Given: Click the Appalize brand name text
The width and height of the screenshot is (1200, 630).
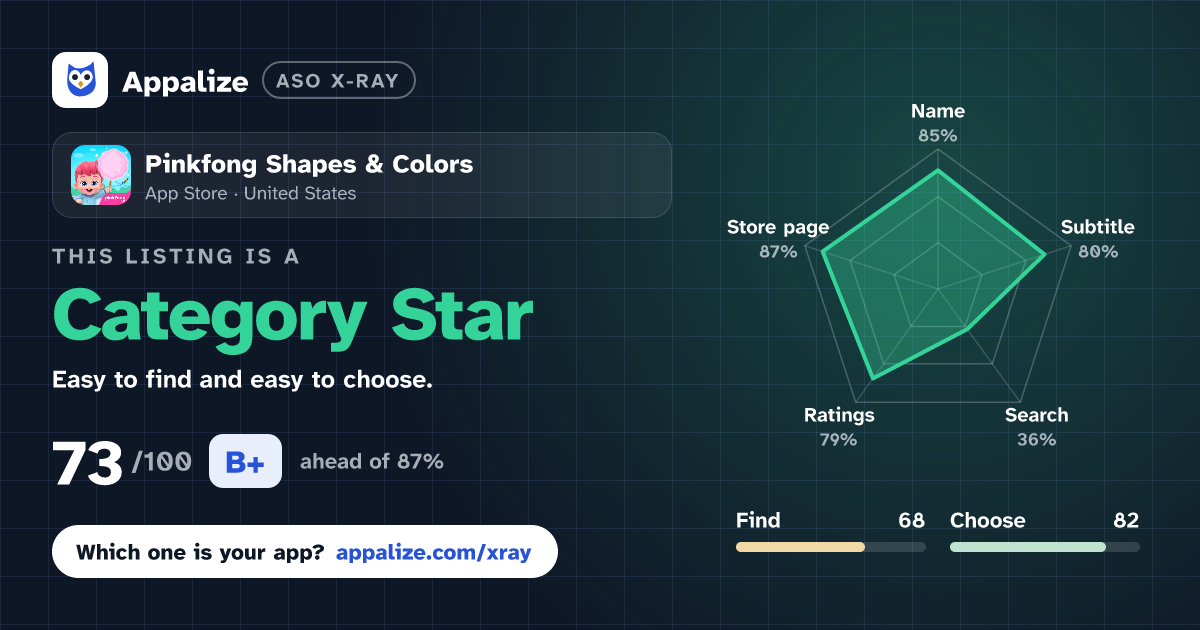Looking at the screenshot, I should click(x=185, y=82).
